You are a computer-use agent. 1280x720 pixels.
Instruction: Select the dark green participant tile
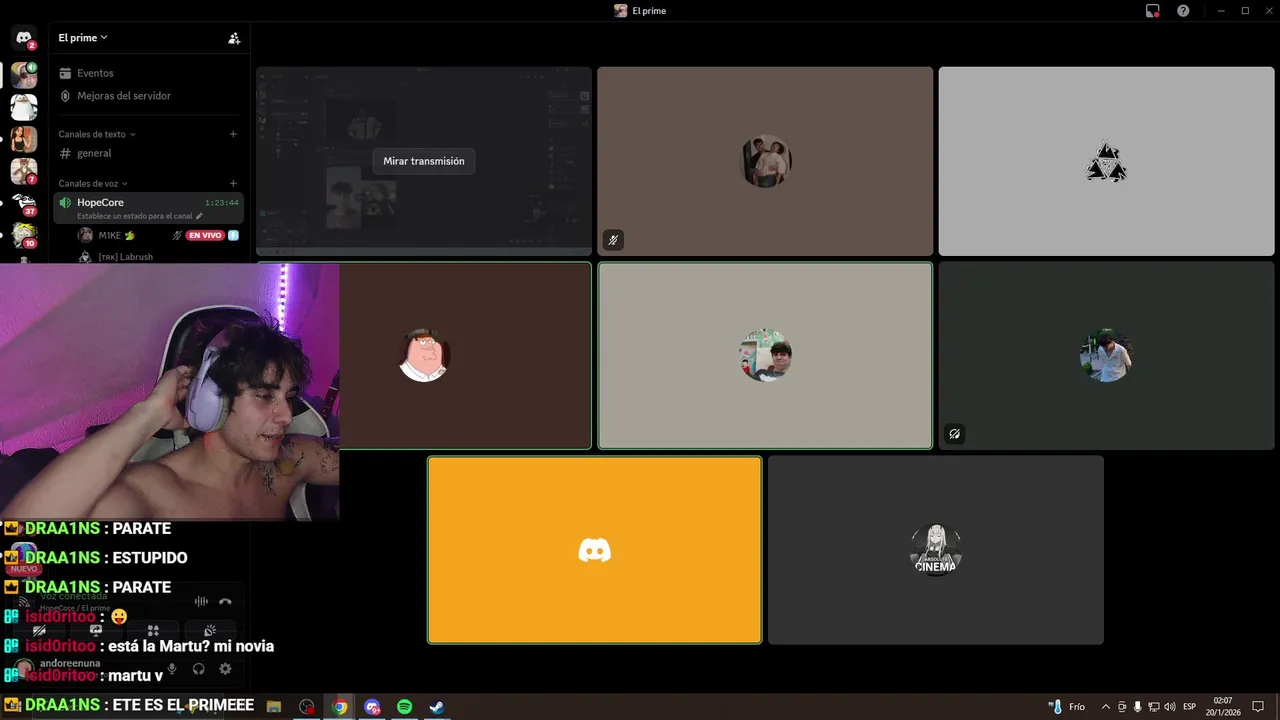coord(1106,355)
